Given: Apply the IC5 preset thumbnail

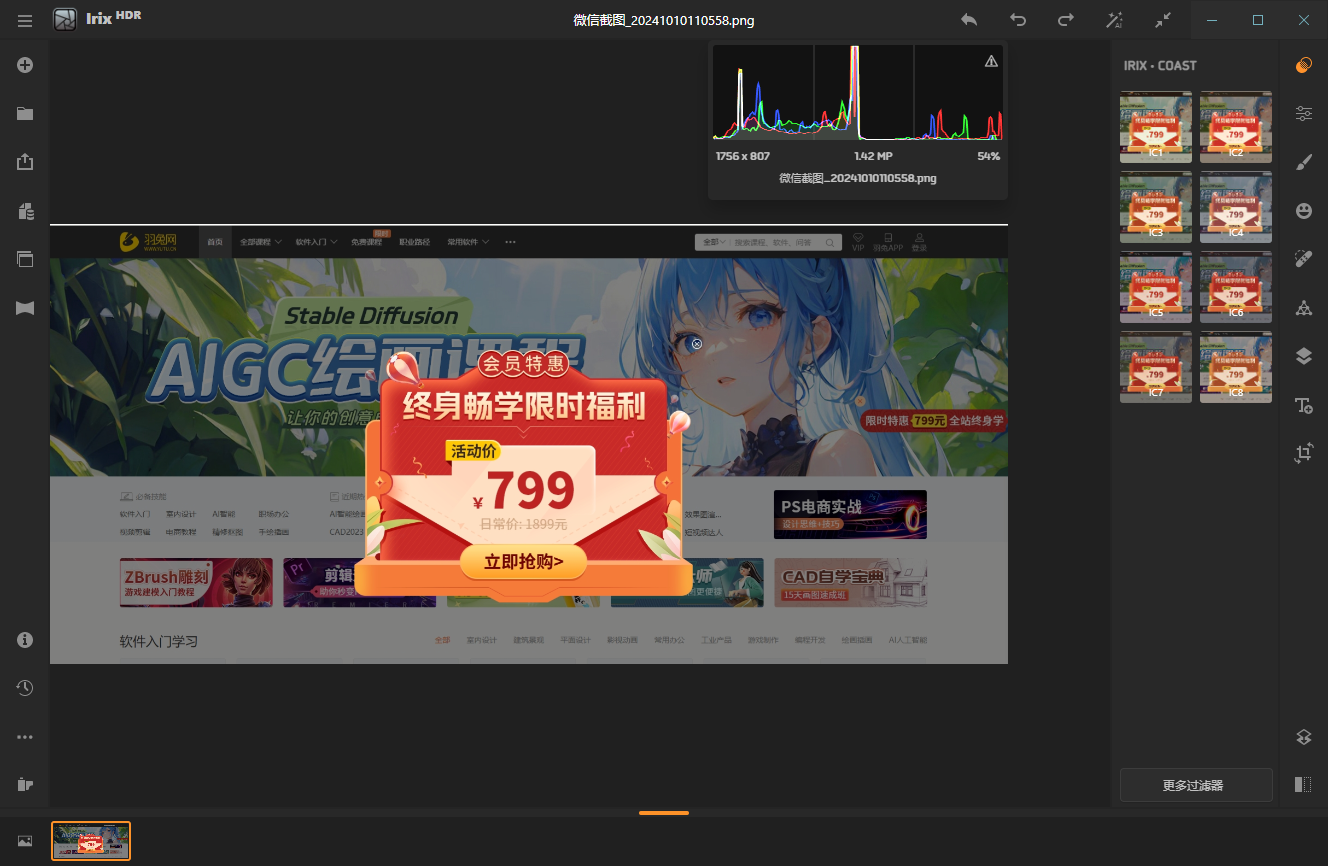Looking at the screenshot, I should point(1155,287).
